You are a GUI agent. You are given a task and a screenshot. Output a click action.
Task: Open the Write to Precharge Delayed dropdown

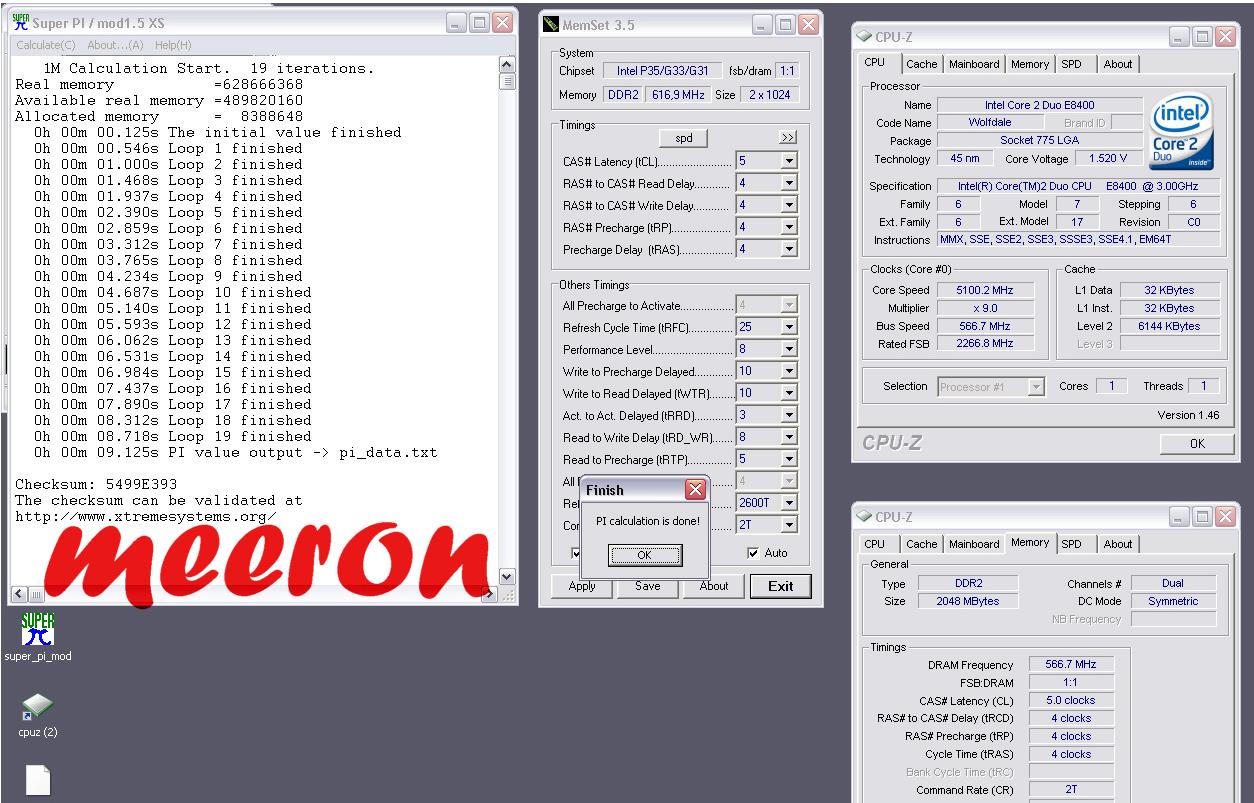(x=789, y=371)
